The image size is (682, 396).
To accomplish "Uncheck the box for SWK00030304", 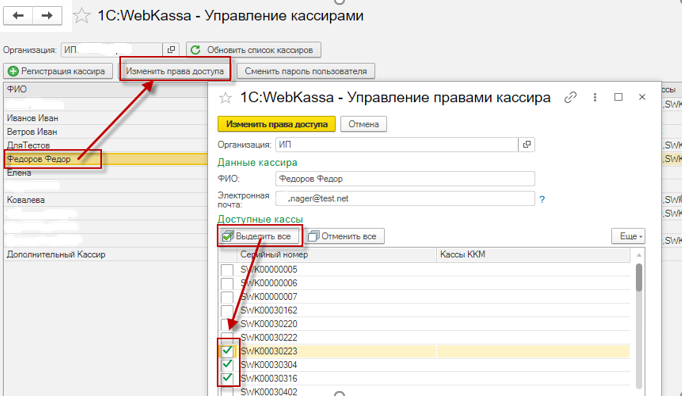I will [227, 364].
